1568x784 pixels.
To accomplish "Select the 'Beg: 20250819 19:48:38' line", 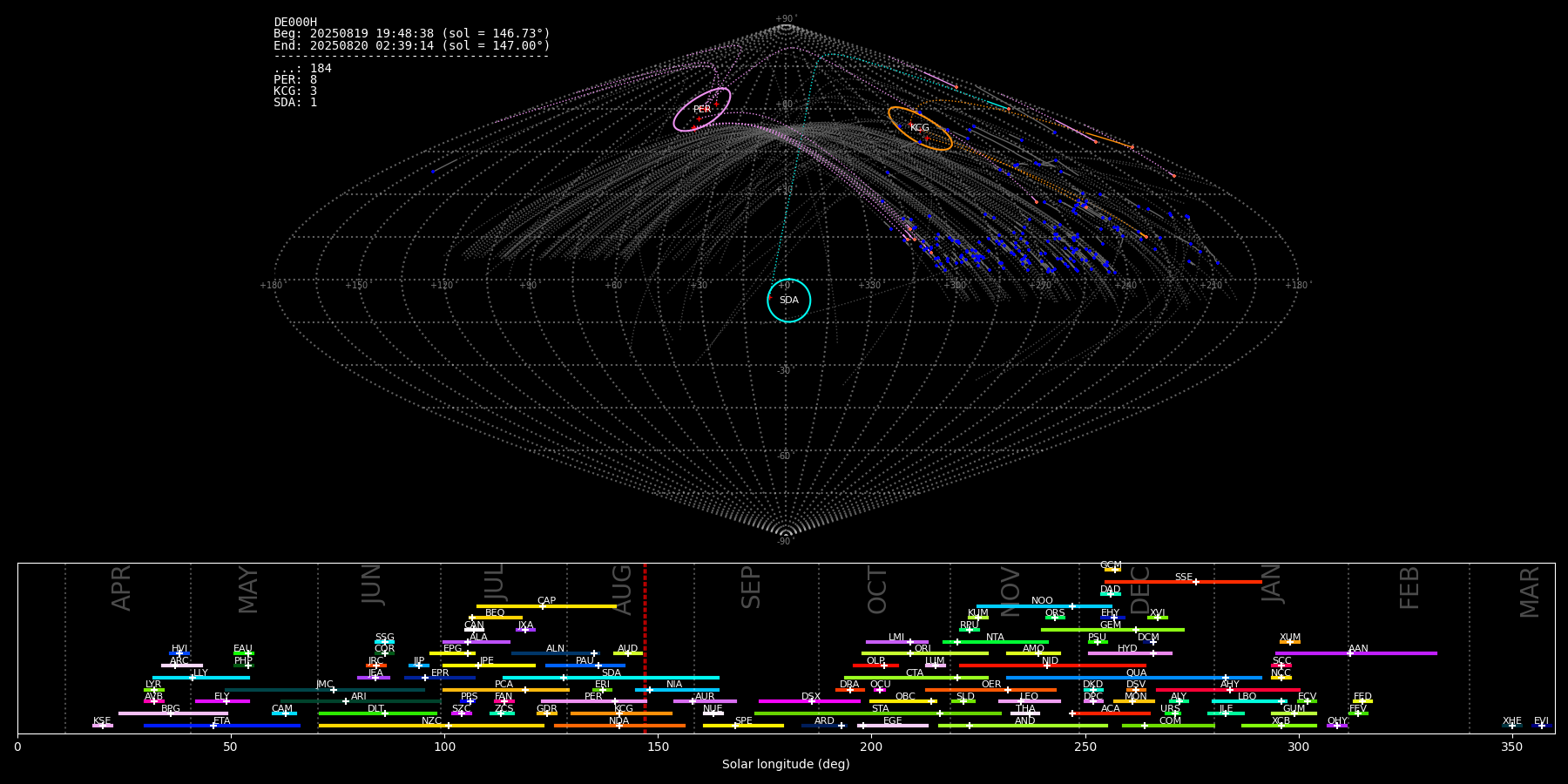I will tap(412, 34).
